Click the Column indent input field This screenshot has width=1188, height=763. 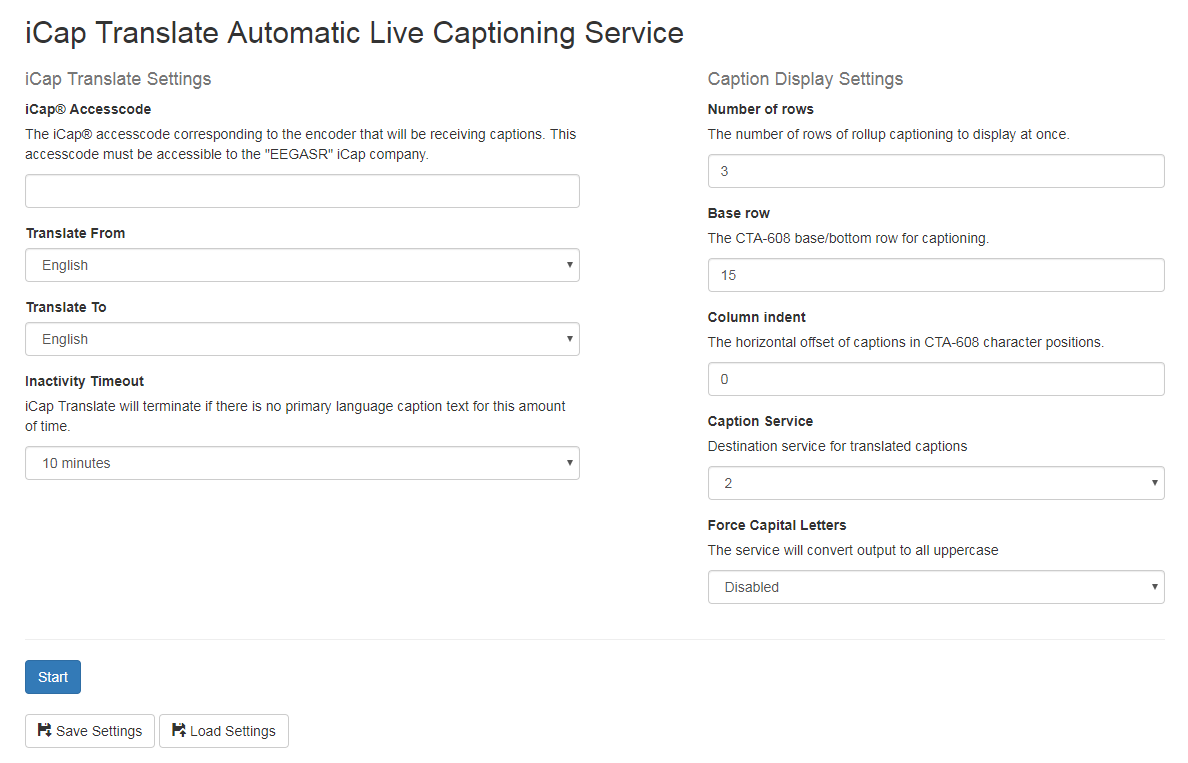click(935, 379)
